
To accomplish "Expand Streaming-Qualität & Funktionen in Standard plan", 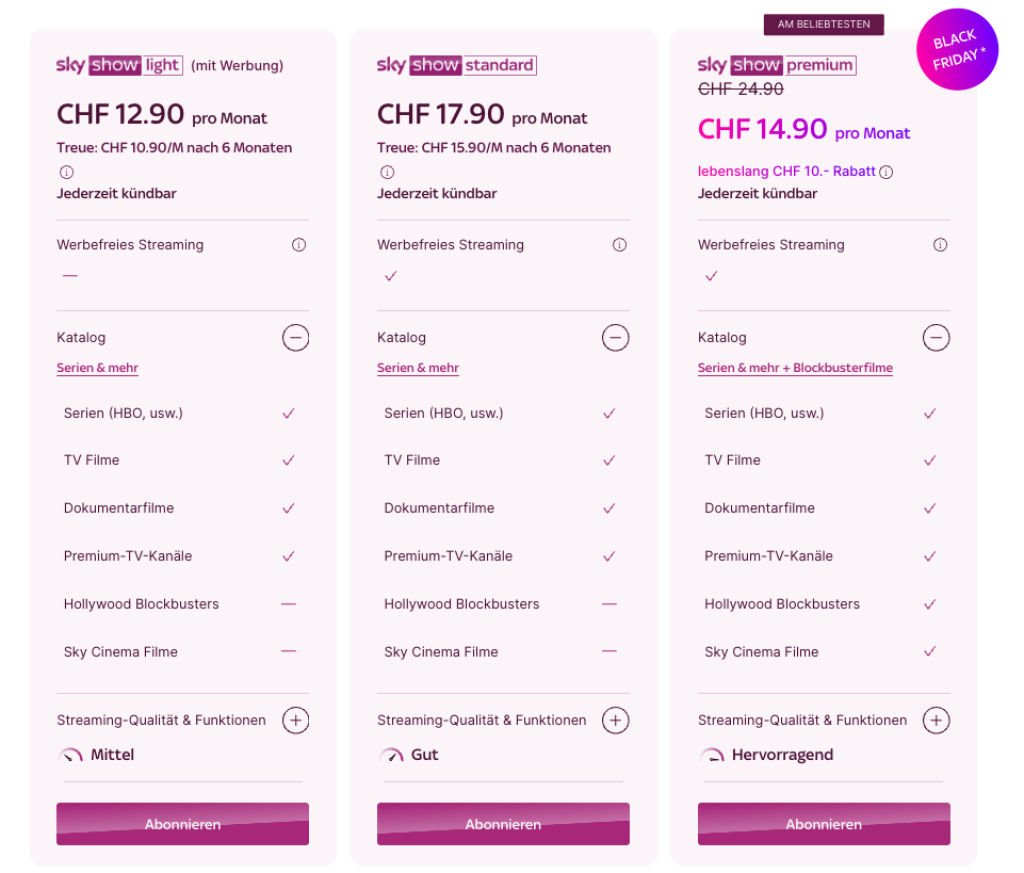I will [x=616, y=720].
